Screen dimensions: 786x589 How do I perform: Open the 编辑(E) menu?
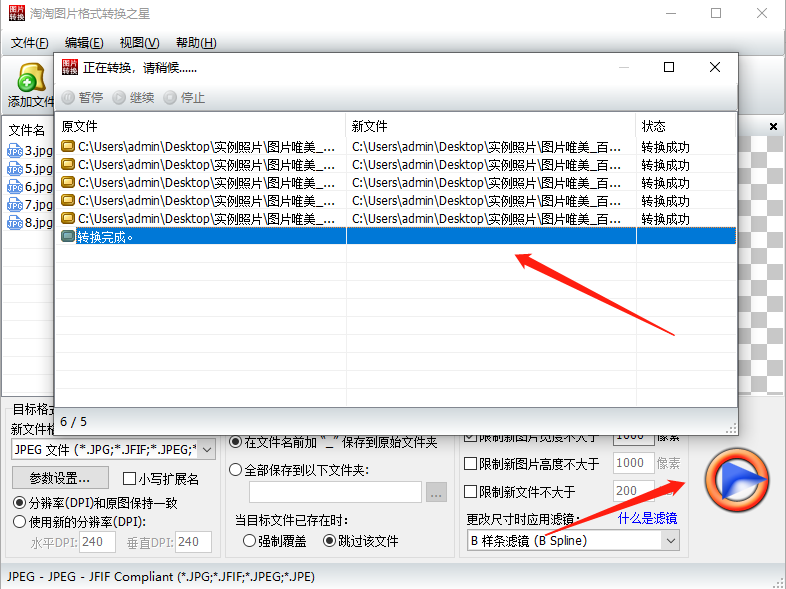click(x=83, y=43)
